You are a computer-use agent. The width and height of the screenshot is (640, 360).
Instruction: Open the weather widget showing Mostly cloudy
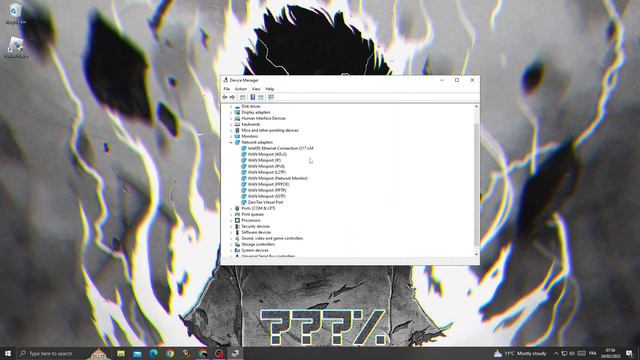point(520,353)
